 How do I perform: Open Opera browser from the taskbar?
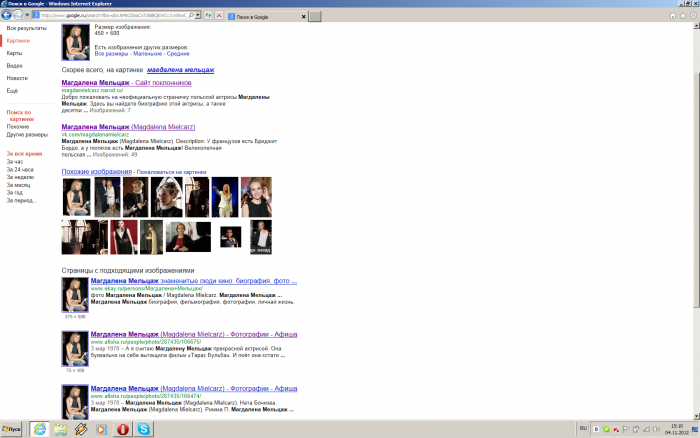(x=122, y=429)
